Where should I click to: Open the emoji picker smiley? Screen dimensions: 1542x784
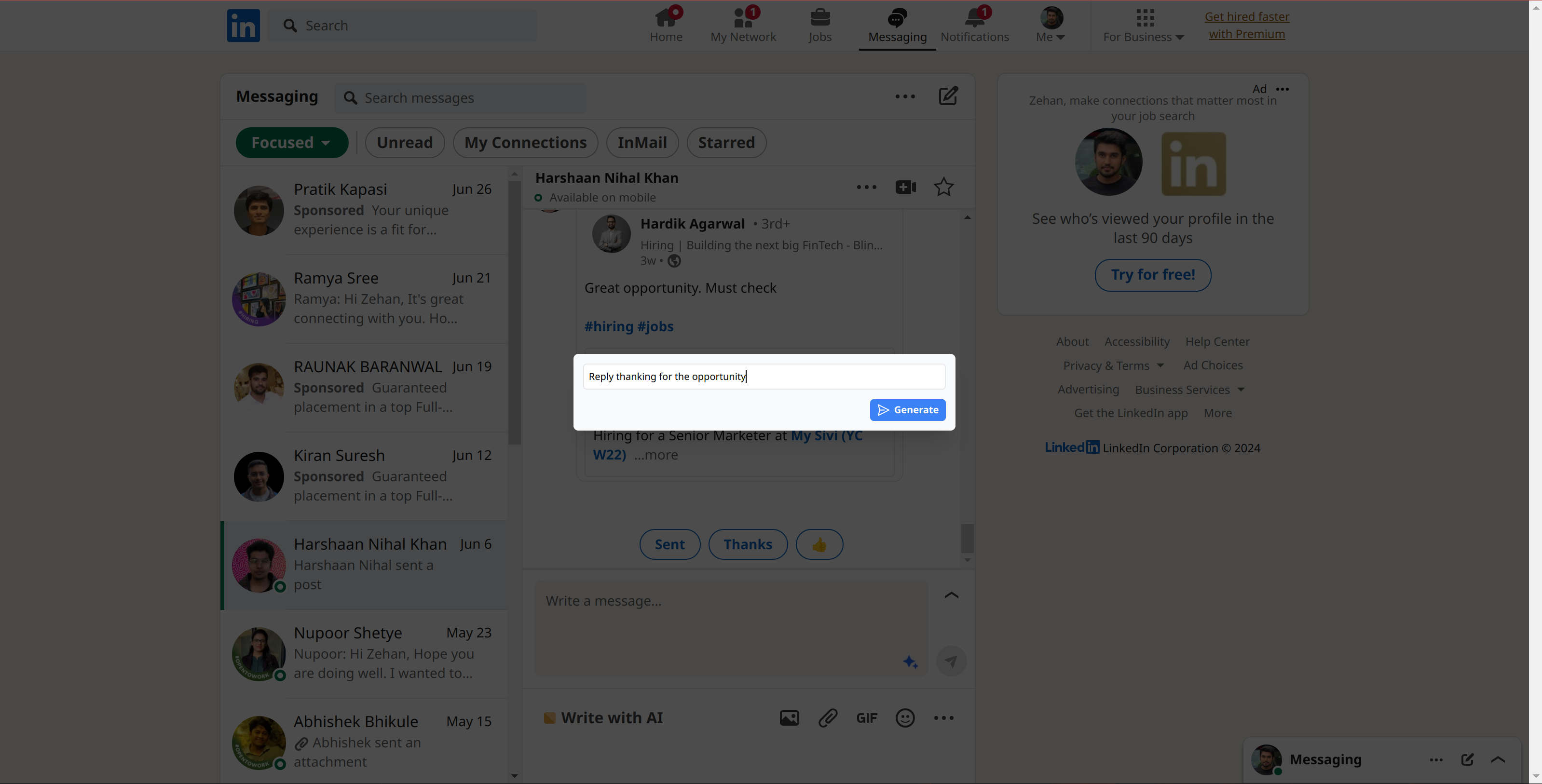point(905,717)
